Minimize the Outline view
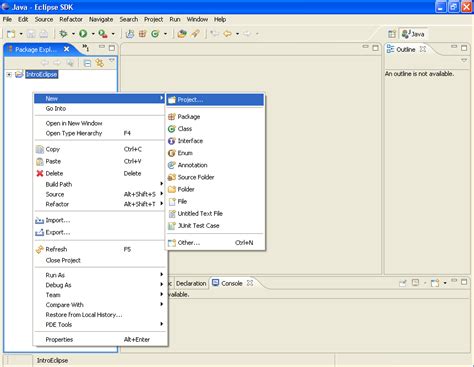The width and height of the screenshot is (474, 367). (454, 47)
